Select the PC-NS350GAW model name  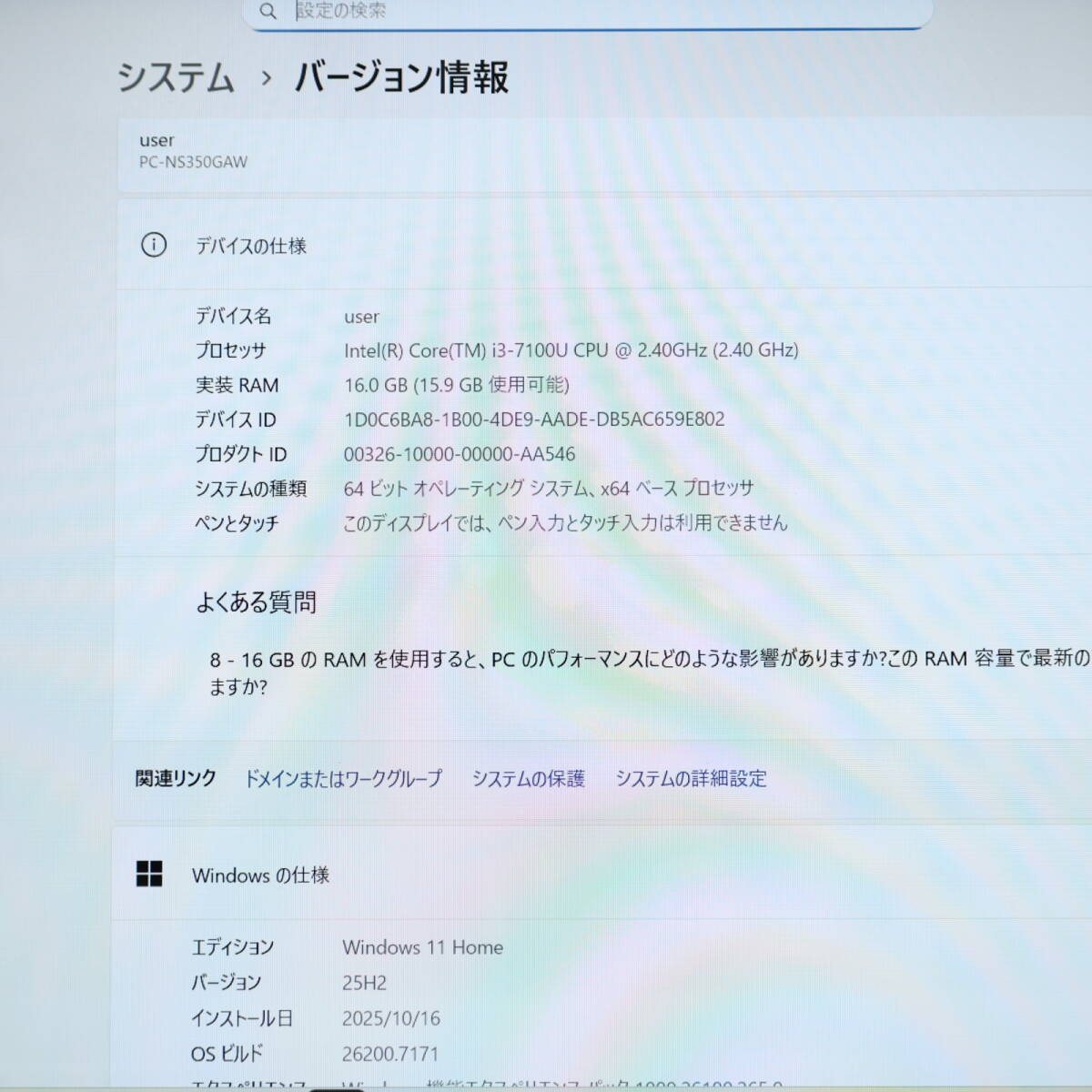(193, 162)
